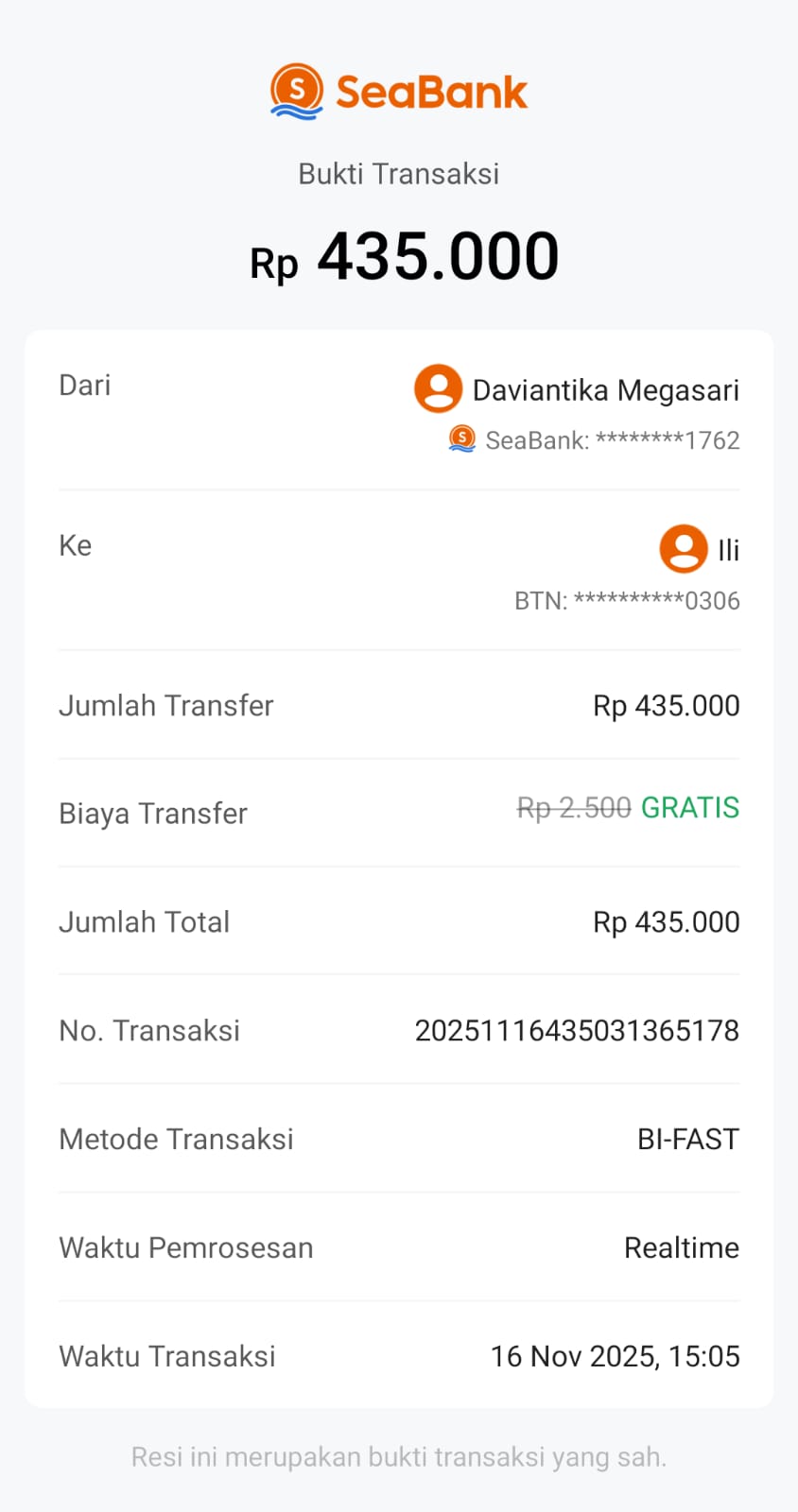Select the sender name Daviantika Megasari
The height and width of the screenshot is (1512, 798).
[x=605, y=390]
